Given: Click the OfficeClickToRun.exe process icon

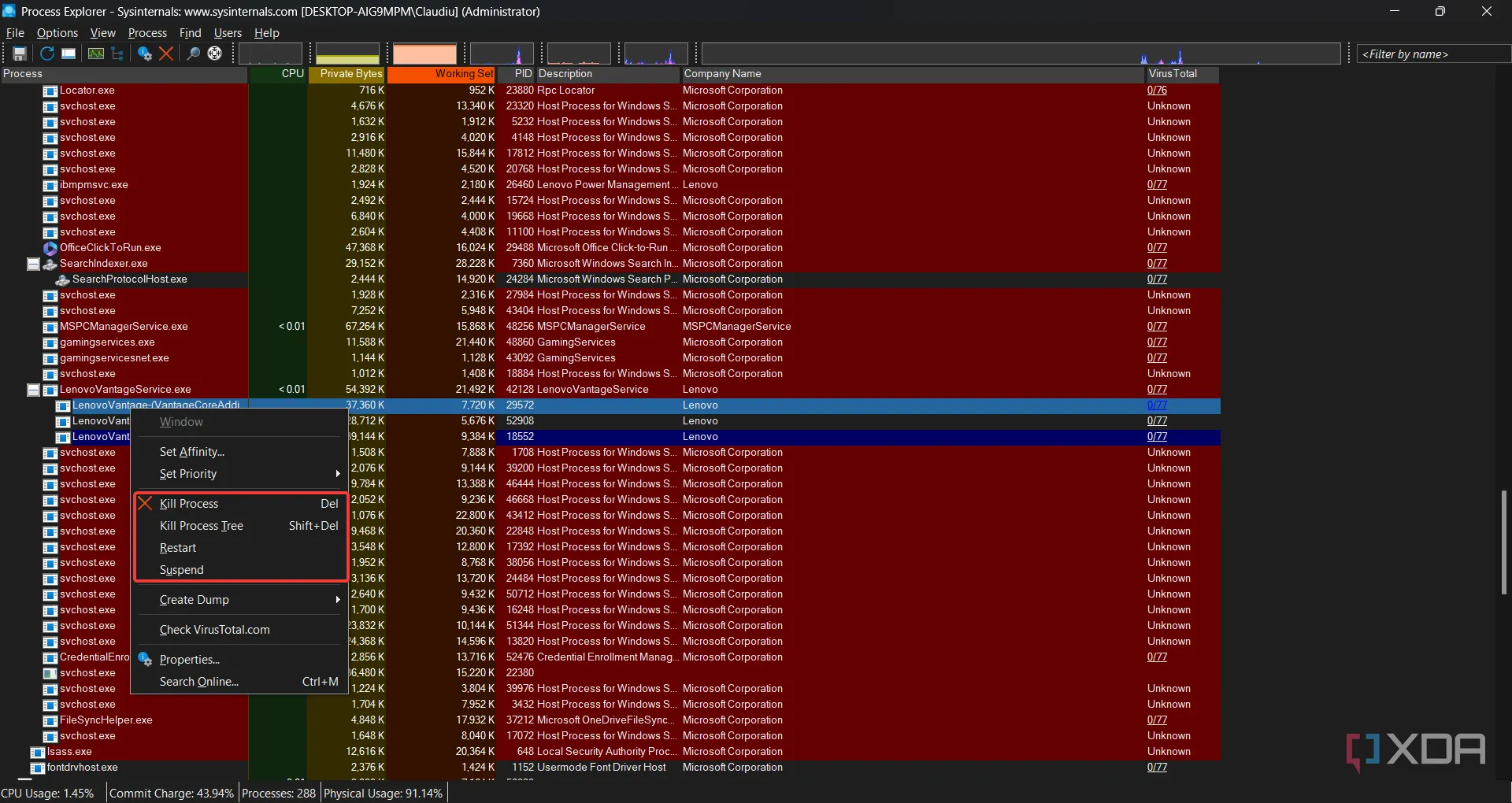Looking at the screenshot, I should [x=50, y=248].
